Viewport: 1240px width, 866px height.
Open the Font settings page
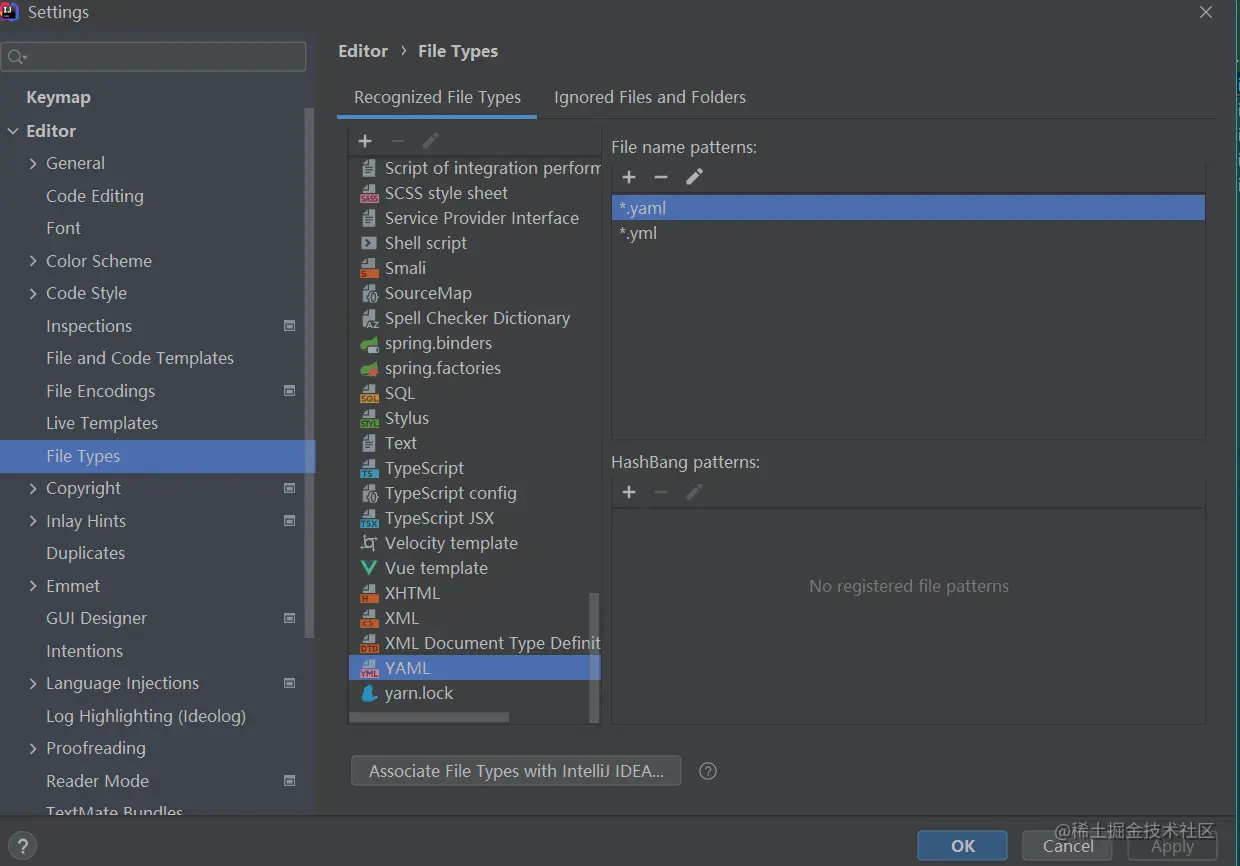[x=63, y=228]
